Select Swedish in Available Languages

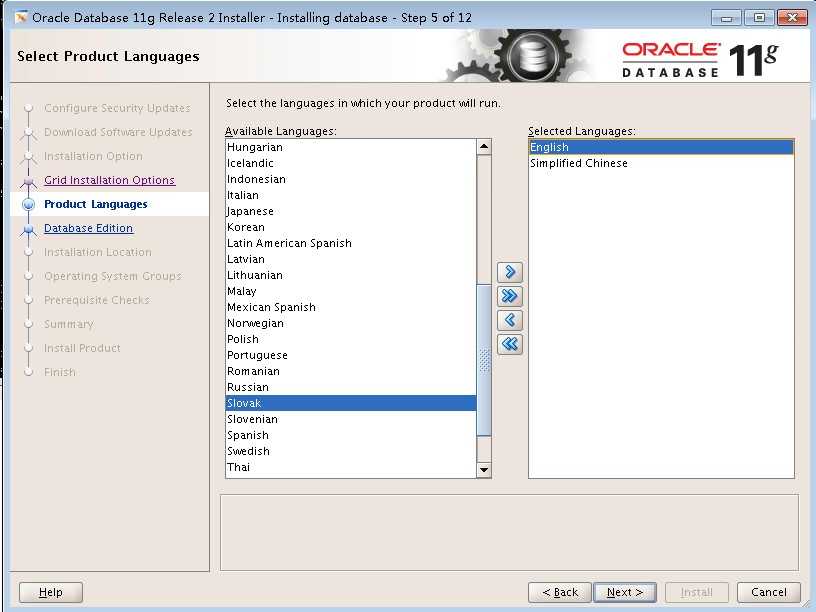coord(351,451)
